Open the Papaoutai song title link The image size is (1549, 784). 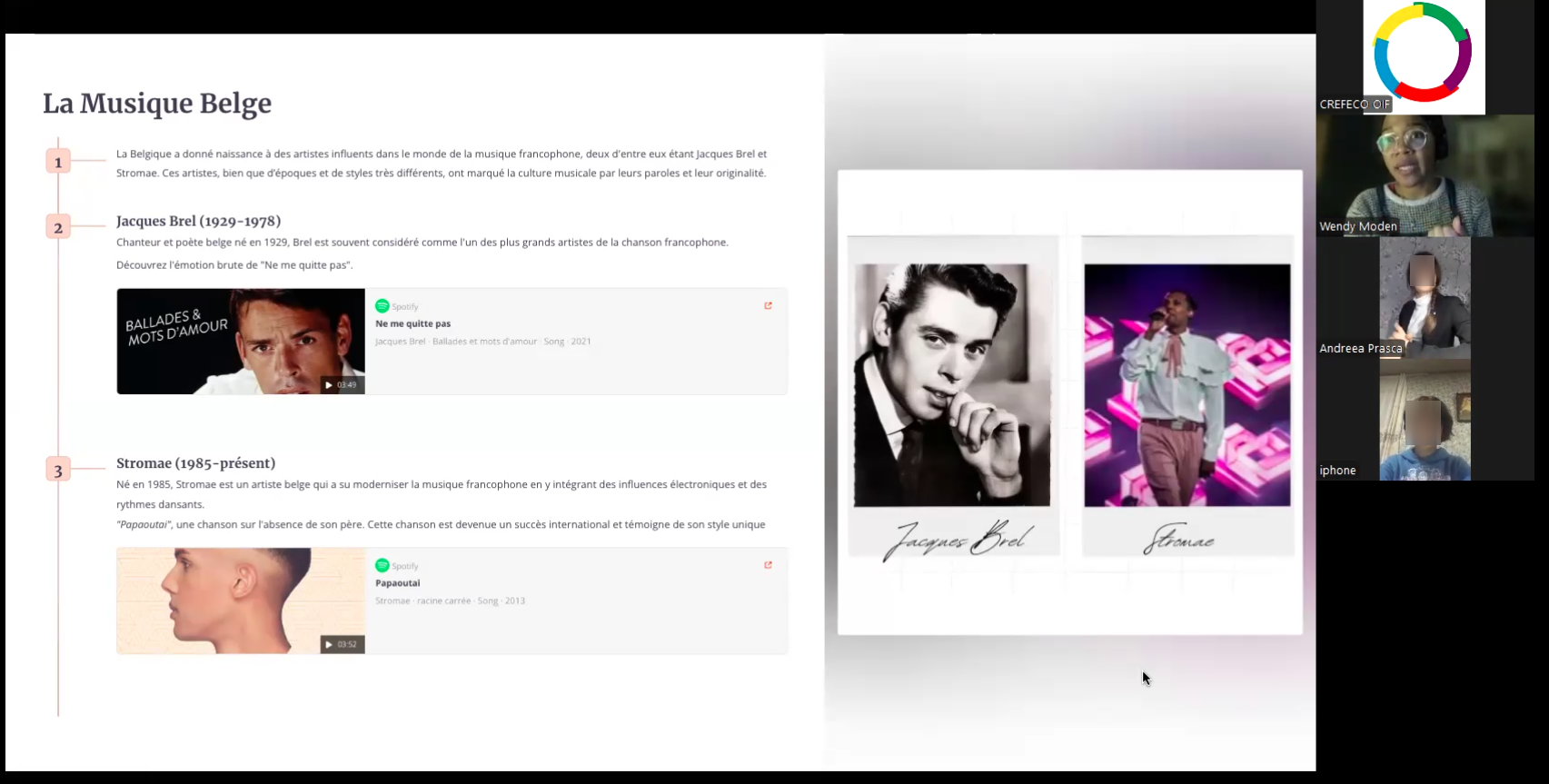(x=397, y=583)
